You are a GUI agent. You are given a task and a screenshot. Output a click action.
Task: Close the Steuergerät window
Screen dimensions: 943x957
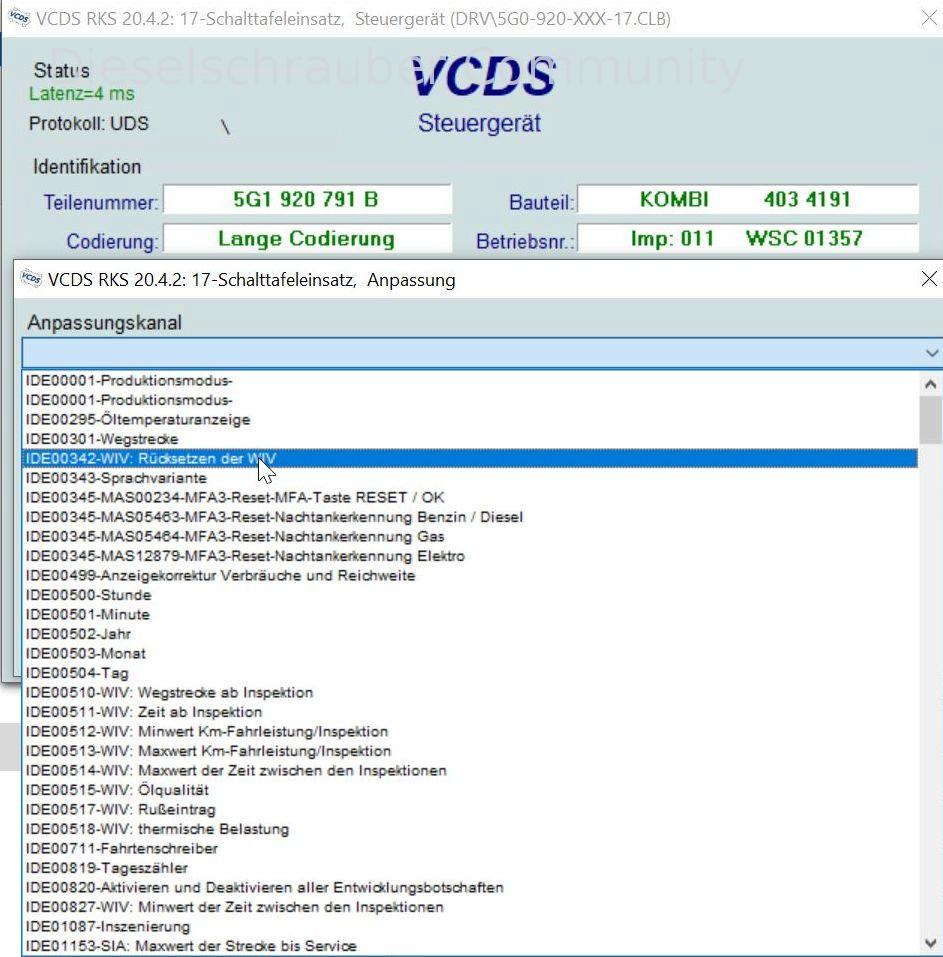point(928,18)
